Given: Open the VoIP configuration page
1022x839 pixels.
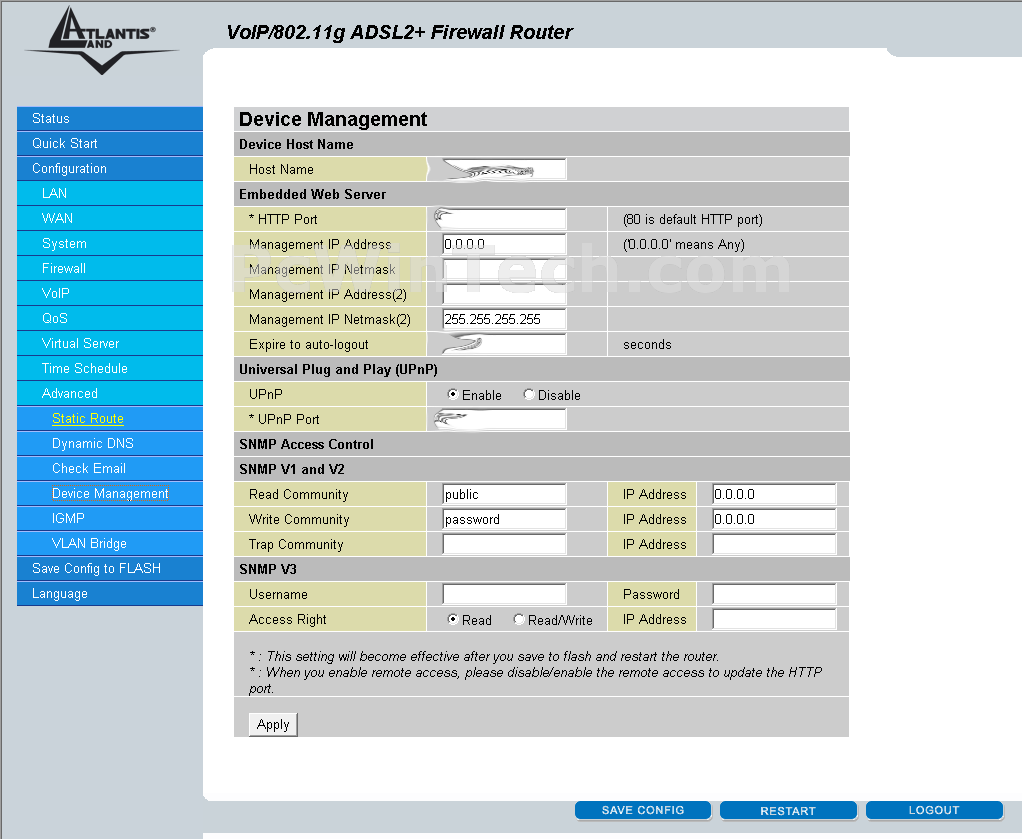Looking at the screenshot, I should [x=56, y=294].
